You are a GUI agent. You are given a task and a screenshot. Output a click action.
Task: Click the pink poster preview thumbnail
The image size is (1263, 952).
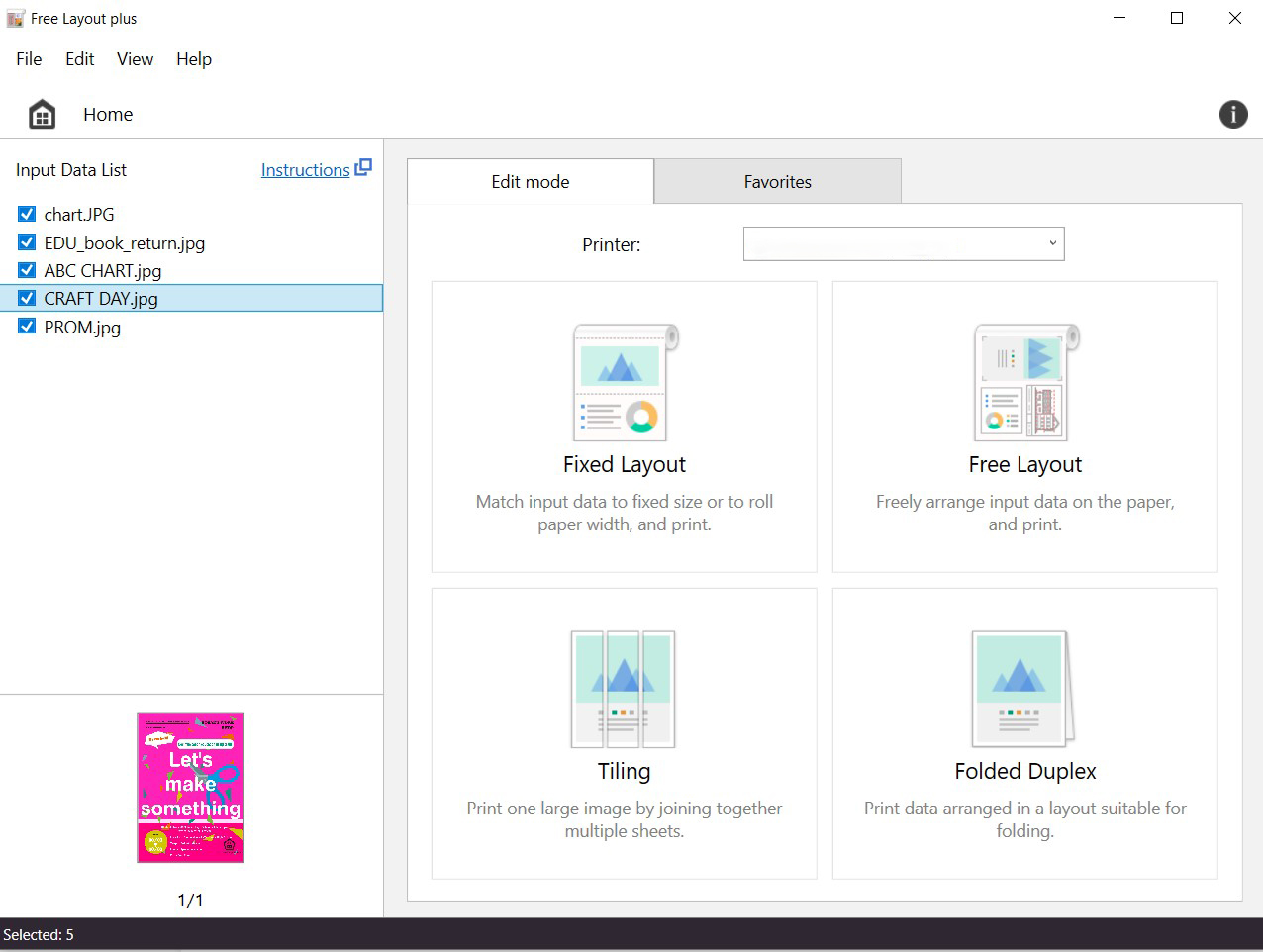(190, 788)
